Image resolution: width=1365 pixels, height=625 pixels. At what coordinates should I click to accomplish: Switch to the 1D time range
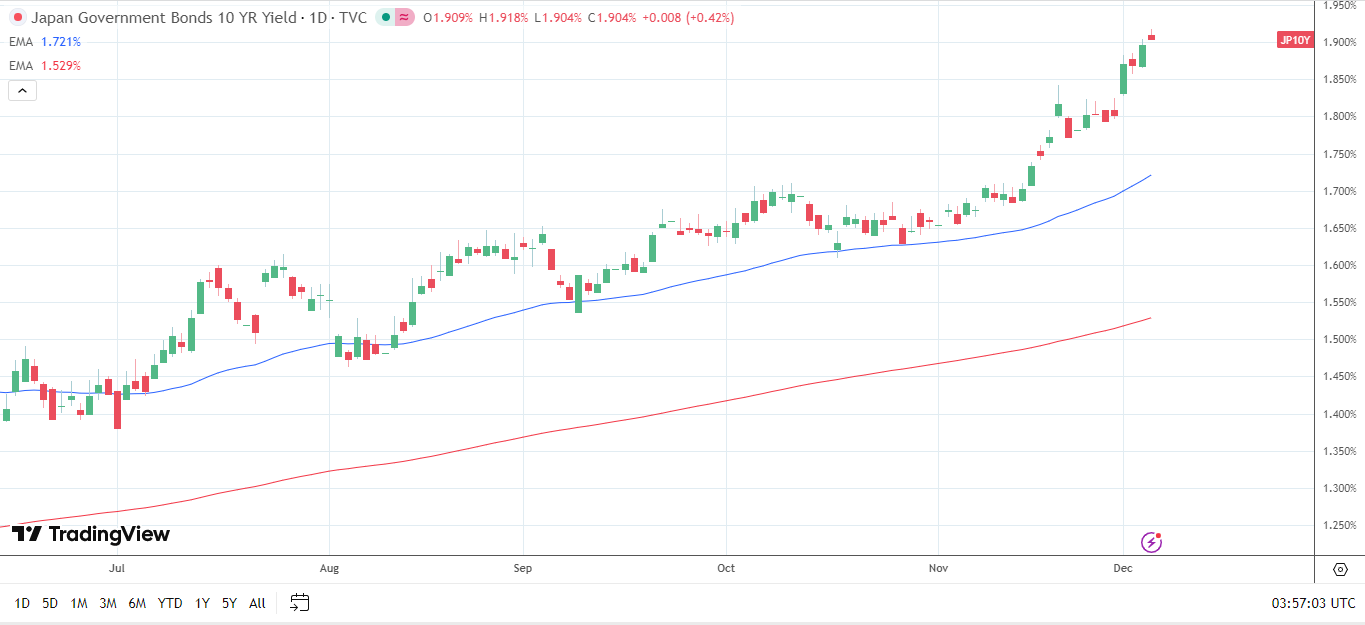(x=22, y=603)
